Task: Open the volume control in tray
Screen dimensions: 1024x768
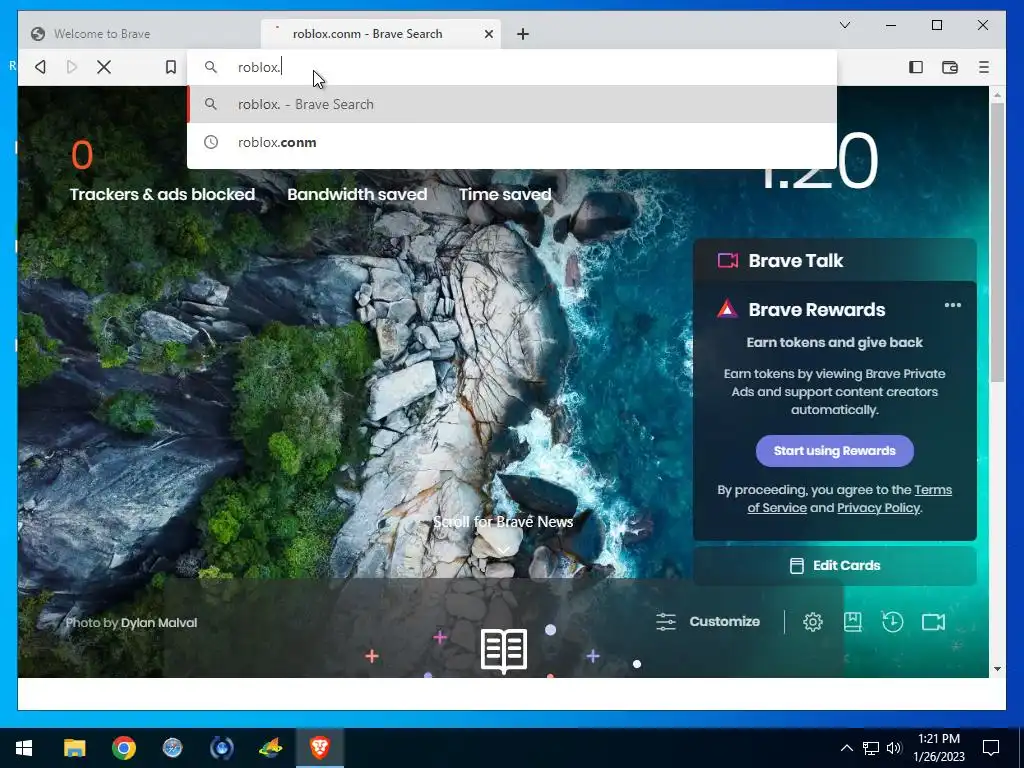Action: point(894,748)
